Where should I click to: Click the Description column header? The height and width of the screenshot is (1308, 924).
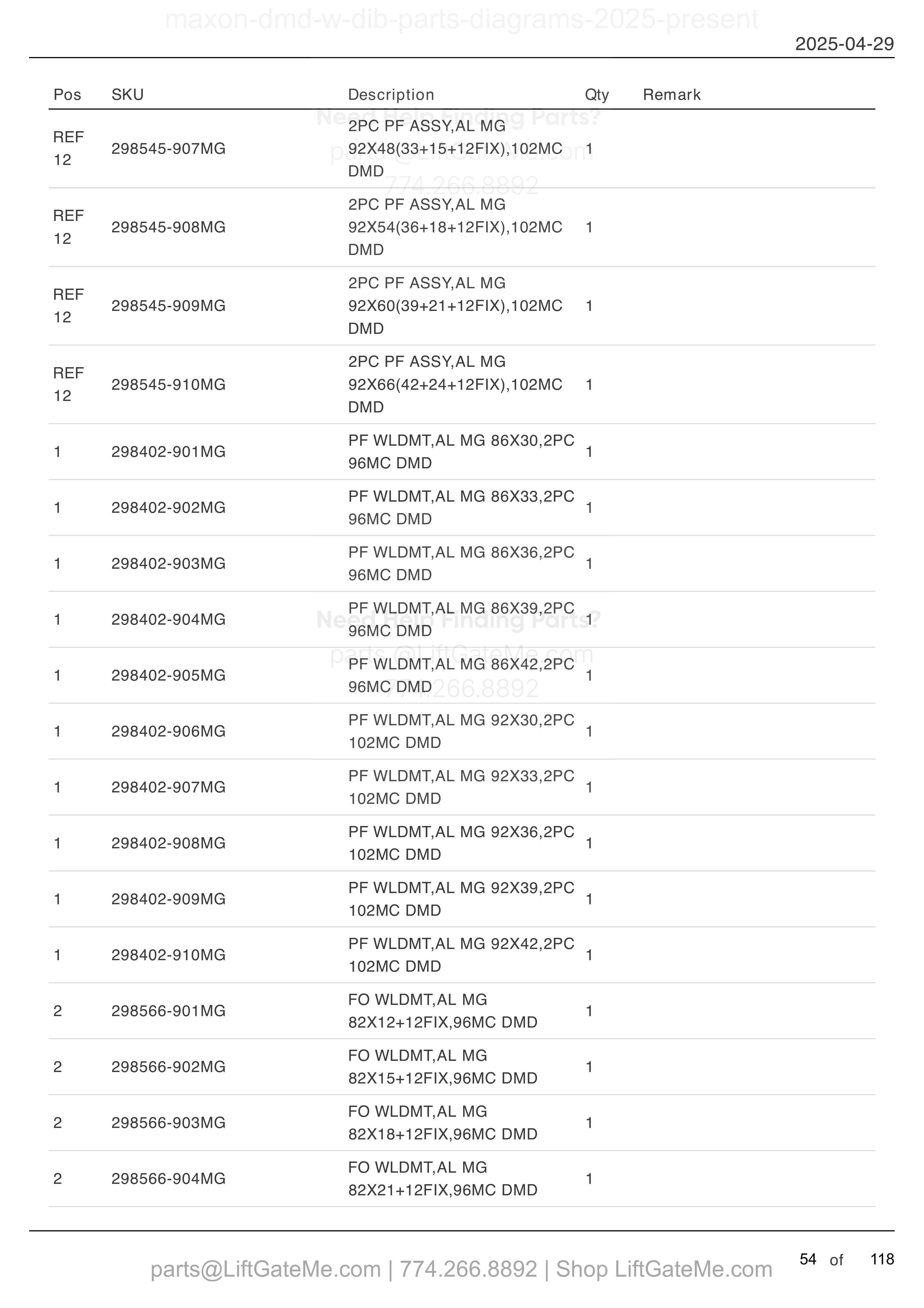tap(391, 95)
